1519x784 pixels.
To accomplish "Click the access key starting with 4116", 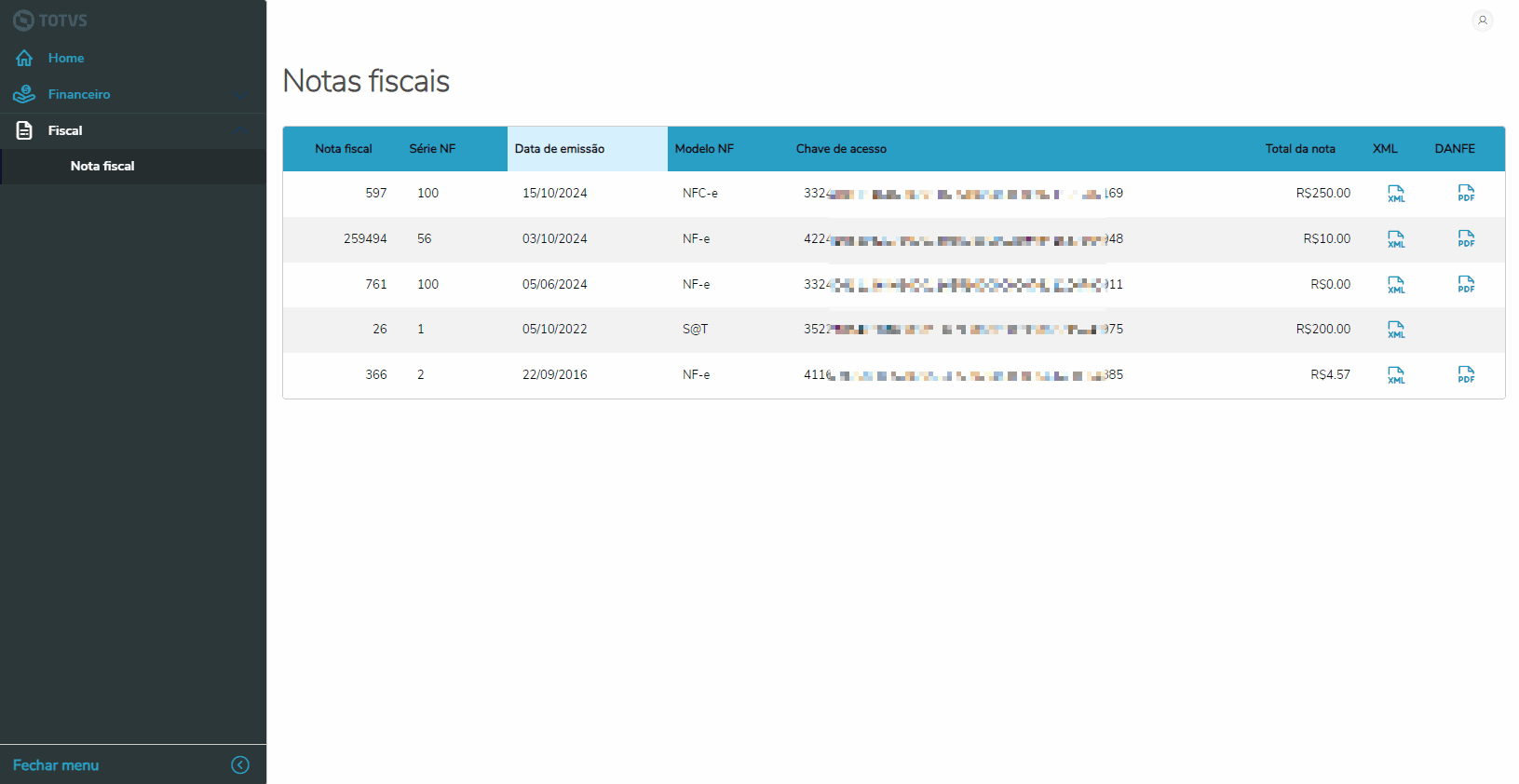I will tap(964, 375).
